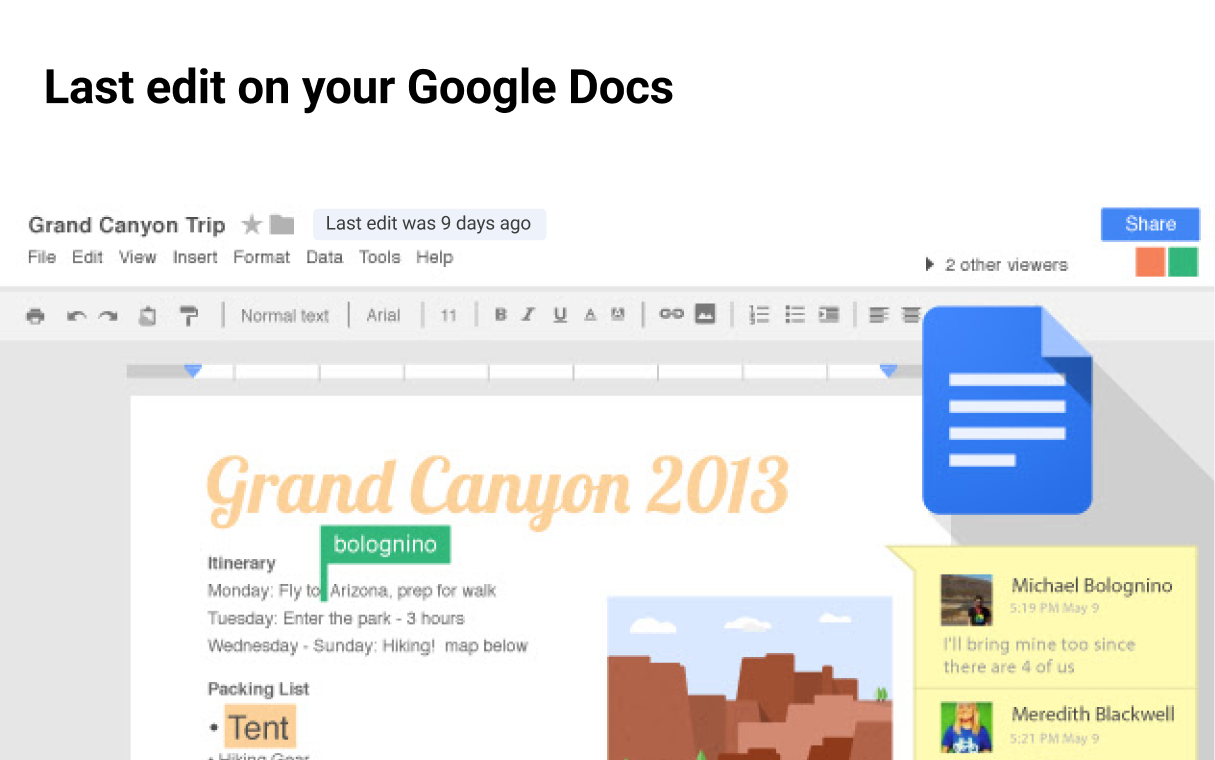The width and height of the screenshot is (1215, 760).
Task: Click the Print icon in toolbar
Action: 36,316
